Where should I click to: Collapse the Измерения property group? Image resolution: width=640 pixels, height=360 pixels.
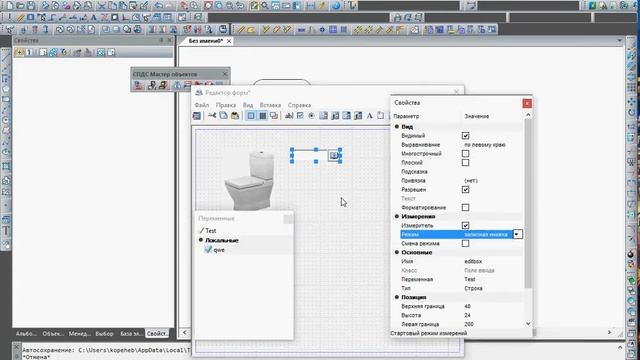(x=397, y=216)
